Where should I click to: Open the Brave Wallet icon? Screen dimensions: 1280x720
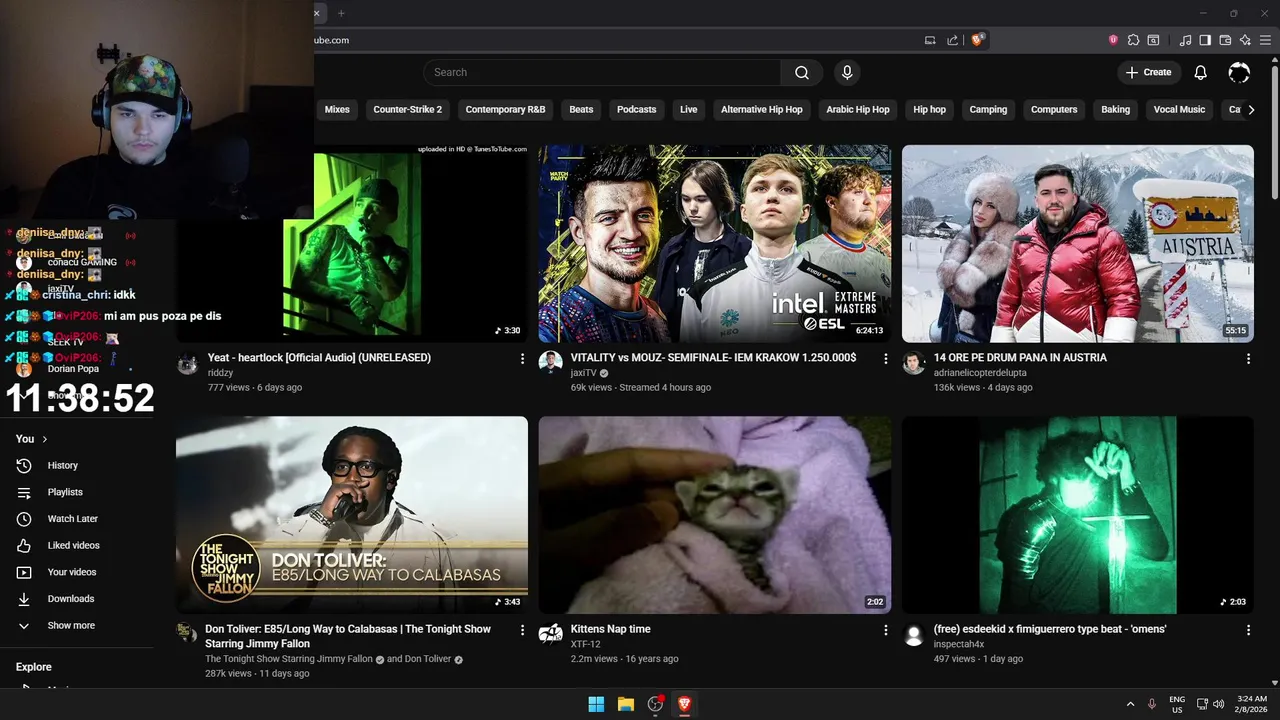1225,40
